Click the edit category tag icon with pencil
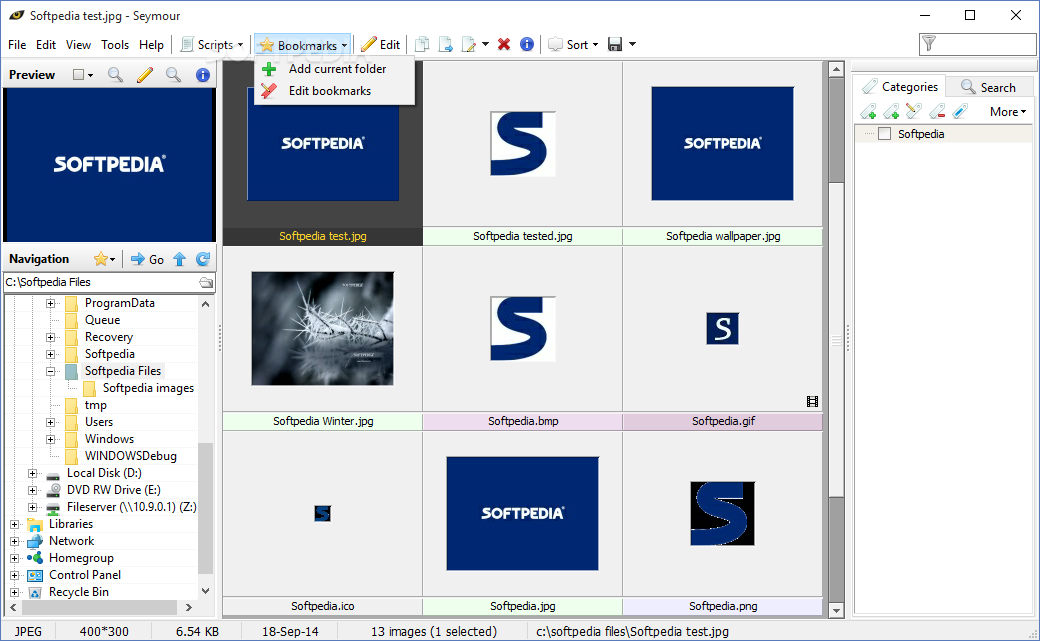The image size is (1040, 641). (914, 111)
